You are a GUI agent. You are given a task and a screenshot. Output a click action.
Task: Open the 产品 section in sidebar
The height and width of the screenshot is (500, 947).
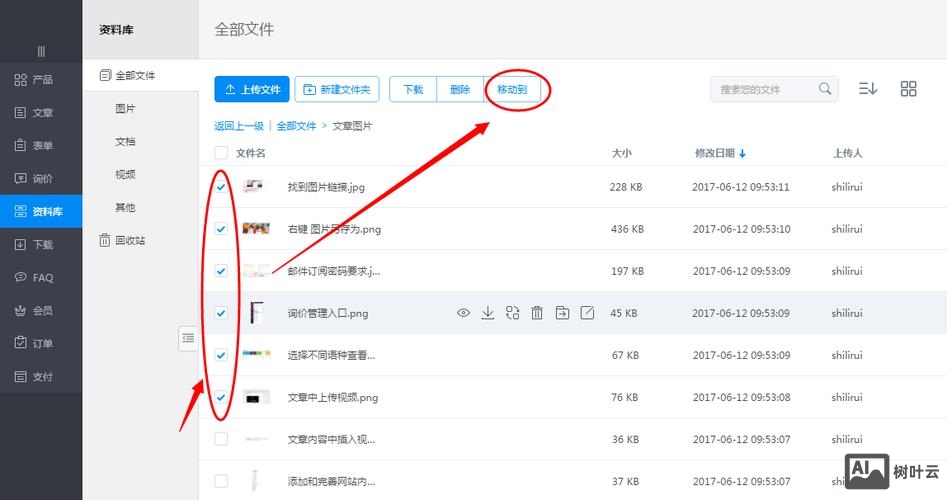[41, 79]
